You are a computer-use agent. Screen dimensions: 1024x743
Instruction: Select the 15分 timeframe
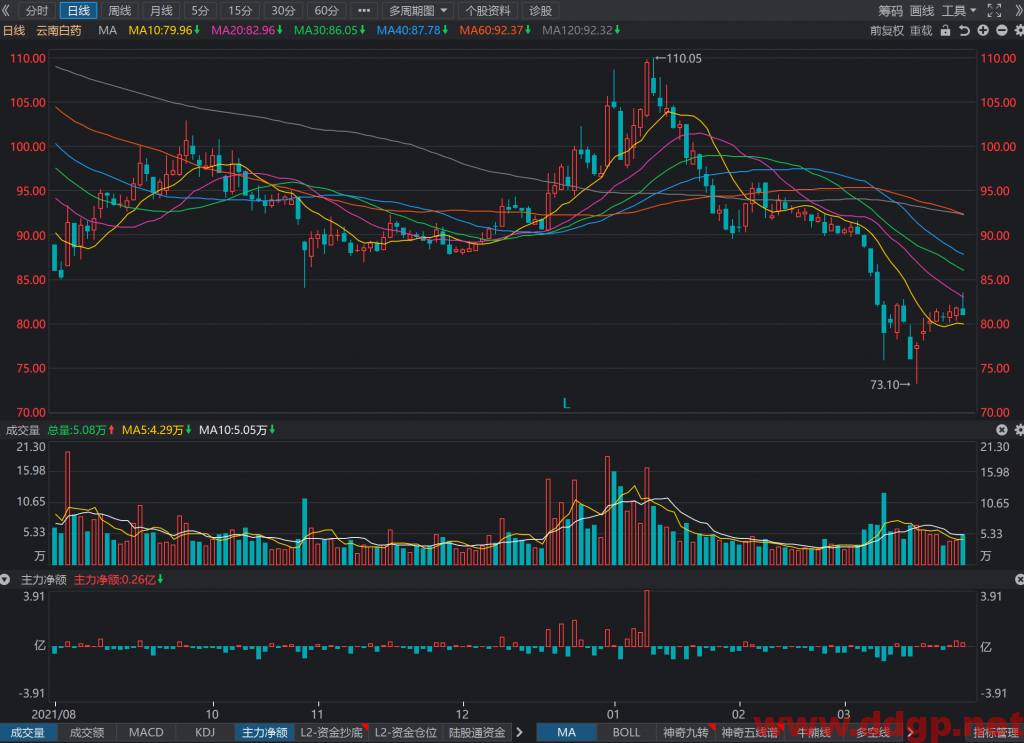coord(240,10)
